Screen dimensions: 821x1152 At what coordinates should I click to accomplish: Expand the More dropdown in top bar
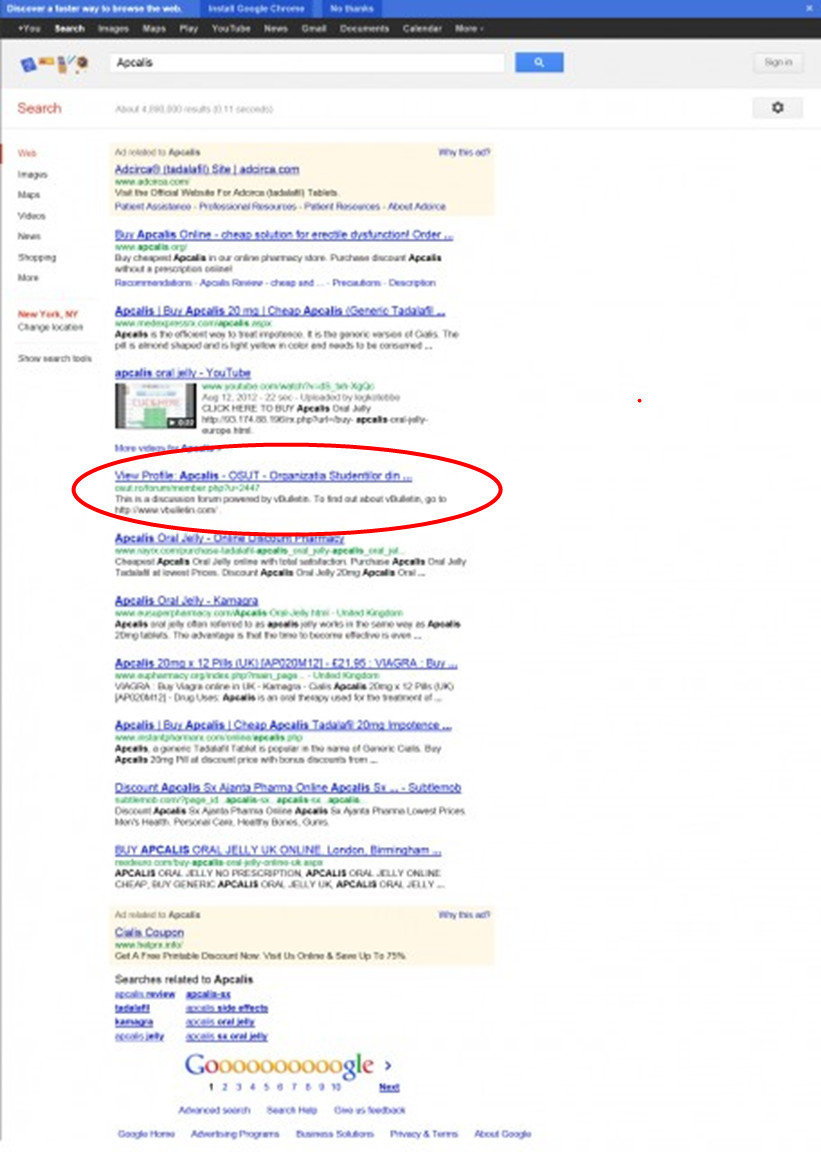469,29
